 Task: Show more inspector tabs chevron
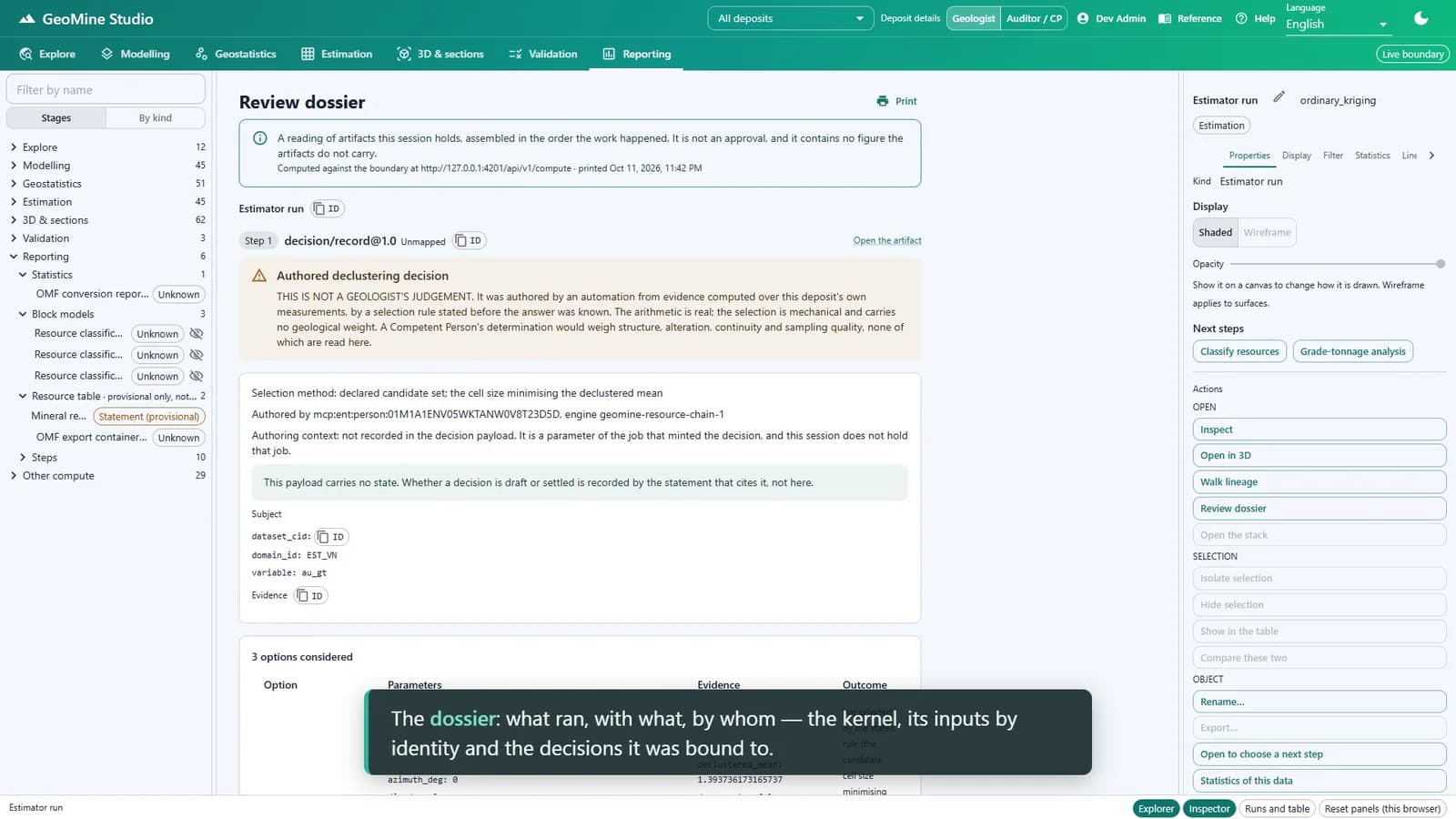pyautogui.click(x=1431, y=156)
